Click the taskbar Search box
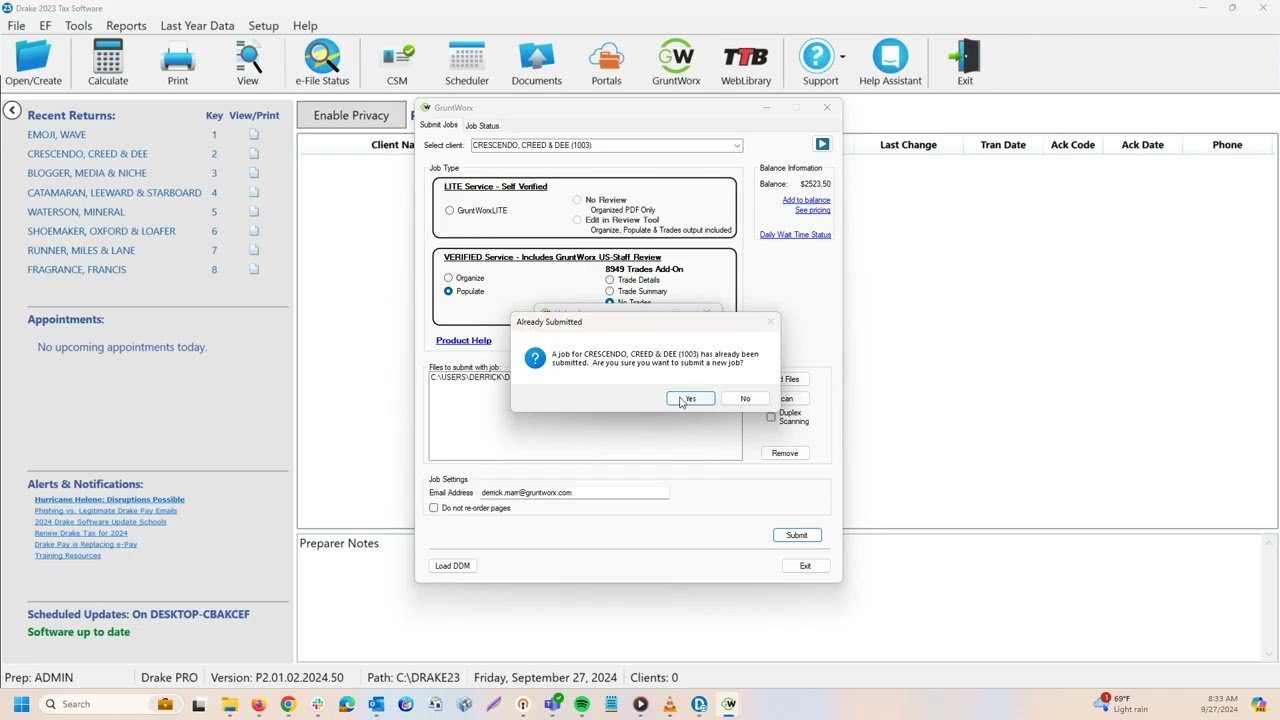This screenshot has height=720, width=1280. click(110, 704)
